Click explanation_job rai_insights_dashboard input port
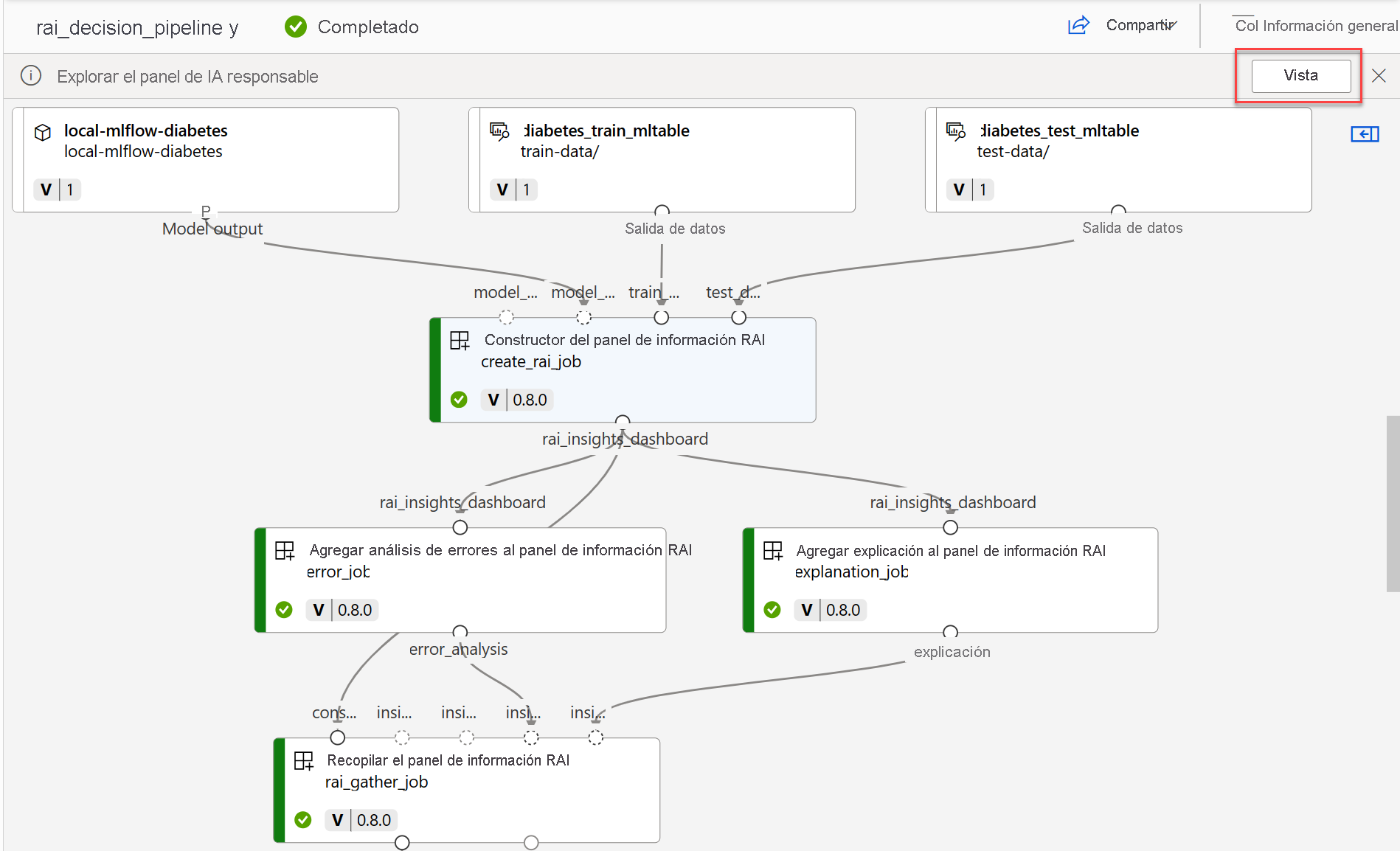 (x=951, y=527)
